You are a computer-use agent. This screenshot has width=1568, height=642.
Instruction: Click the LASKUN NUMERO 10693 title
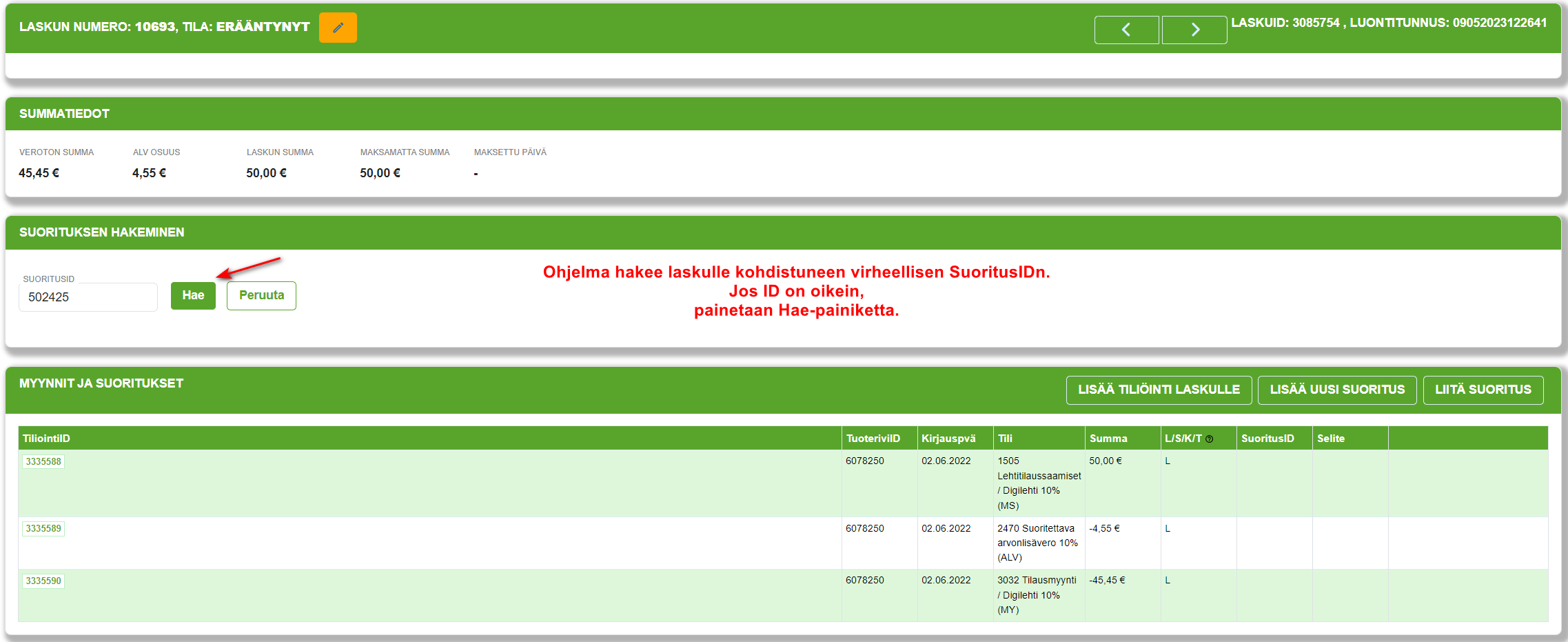165,27
